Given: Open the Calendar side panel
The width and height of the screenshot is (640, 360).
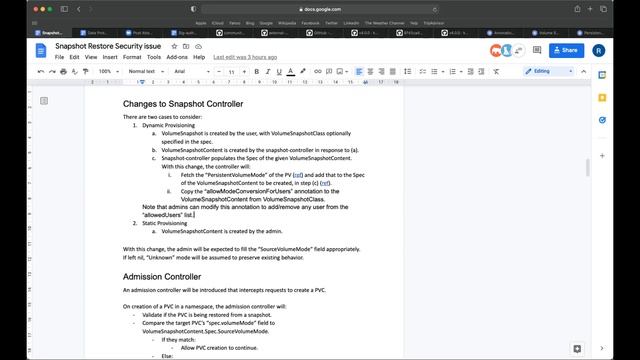Looking at the screenshot, I should [602, 75].
